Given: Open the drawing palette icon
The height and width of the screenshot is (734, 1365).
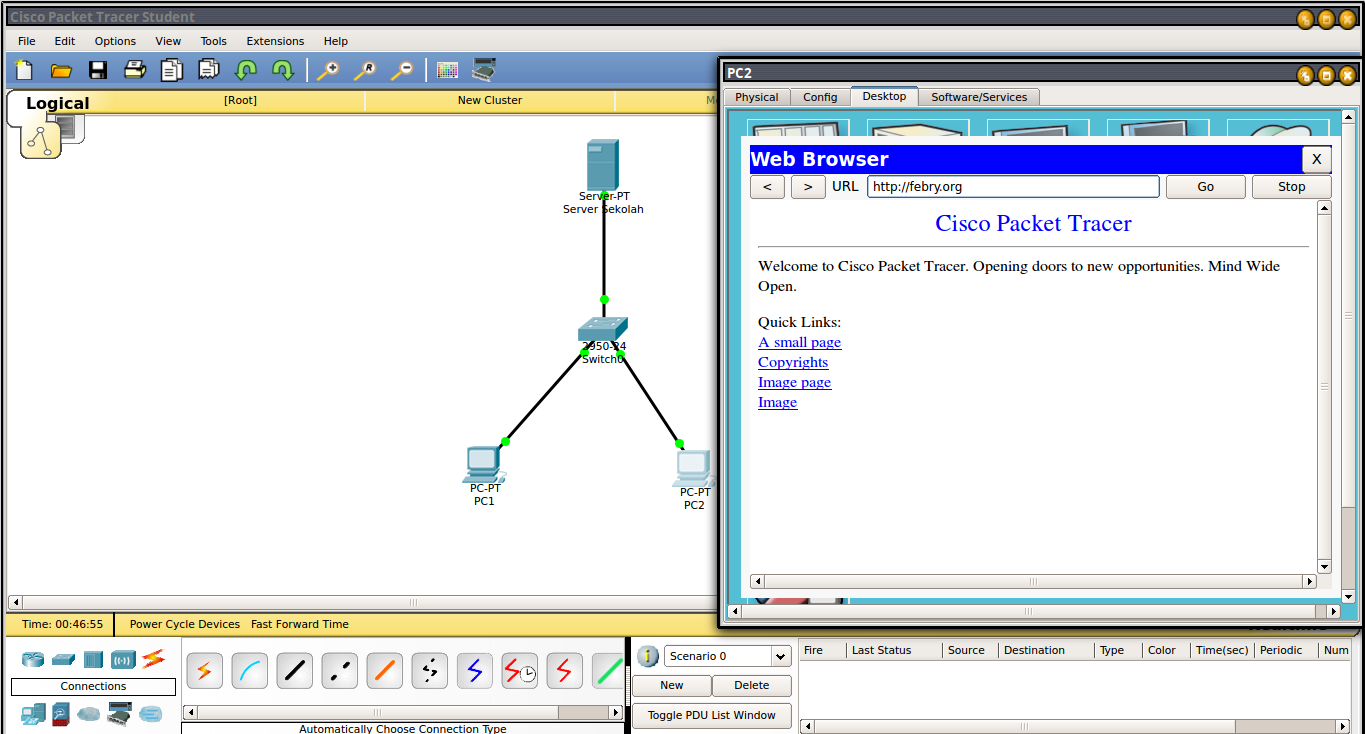Looking at the screenshot, I should [447, 70].
